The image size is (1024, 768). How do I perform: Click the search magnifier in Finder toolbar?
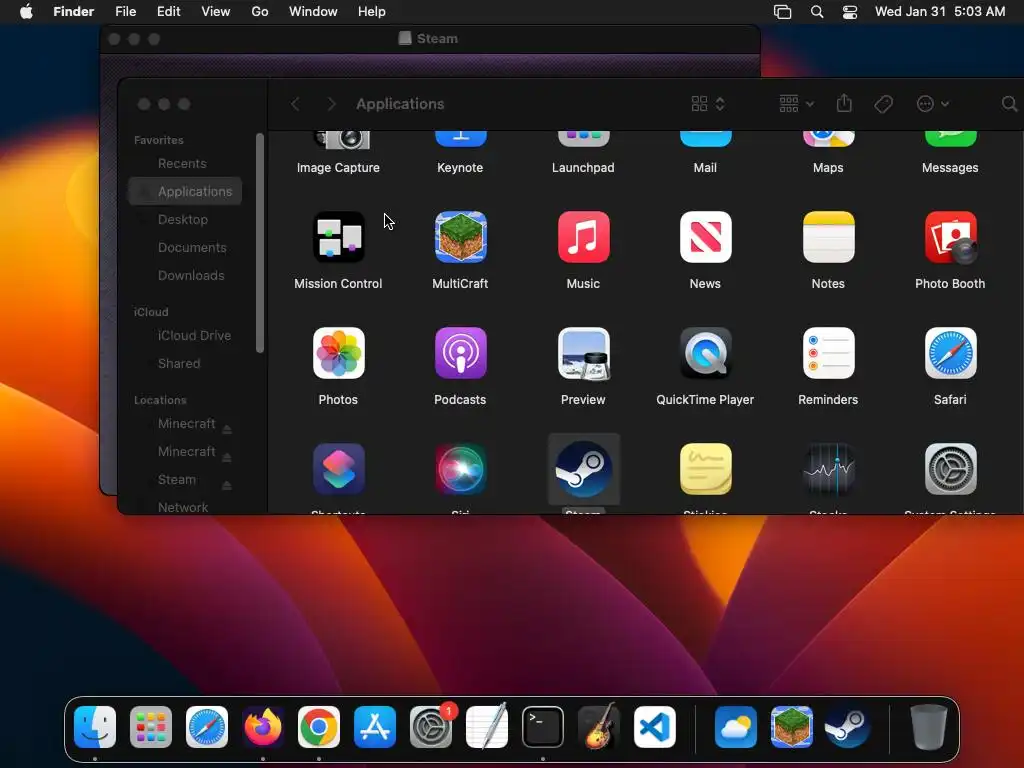click(1009, 104)
